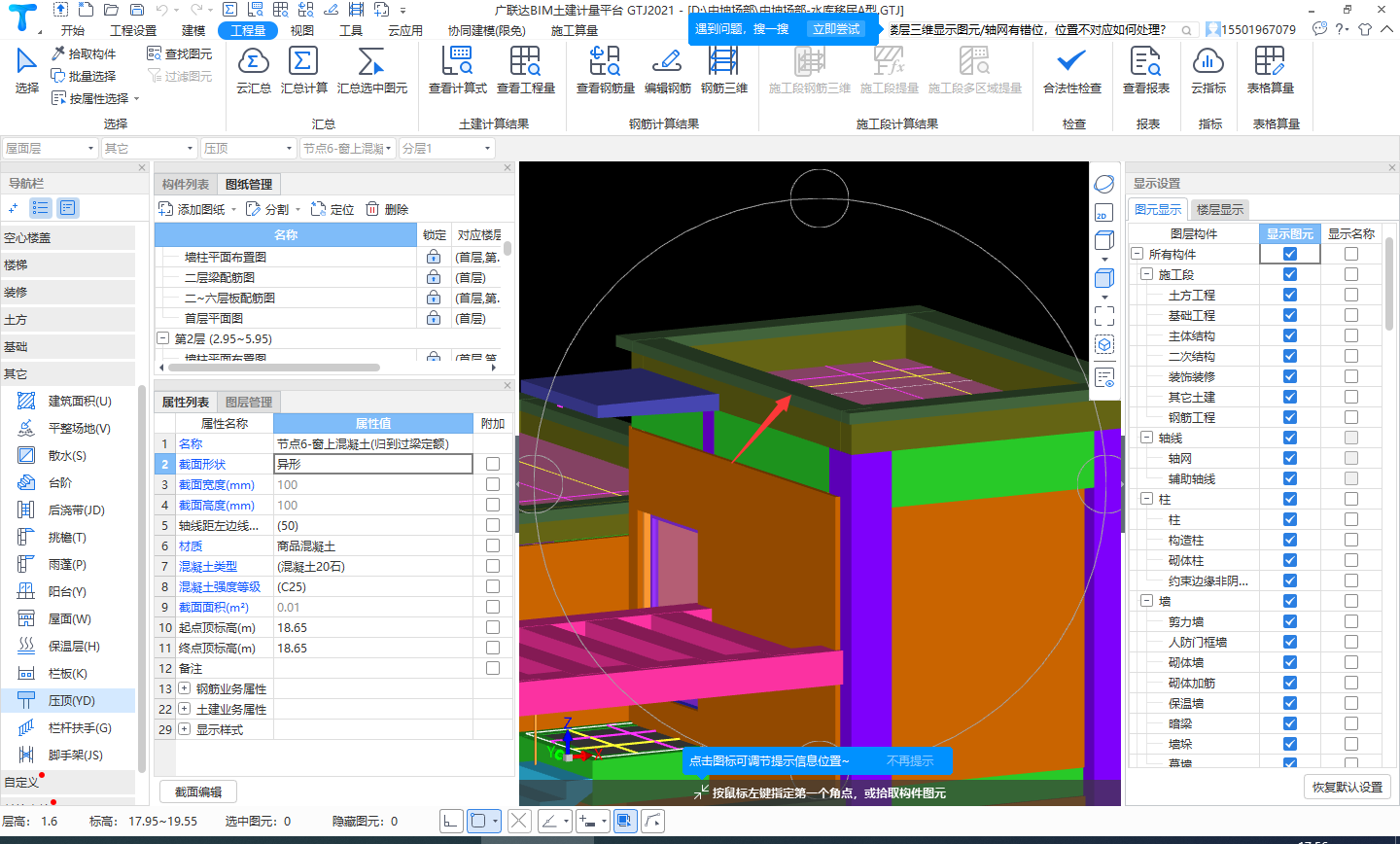
Task: Open 查看计算式 tool
Action: click(457, 70)
